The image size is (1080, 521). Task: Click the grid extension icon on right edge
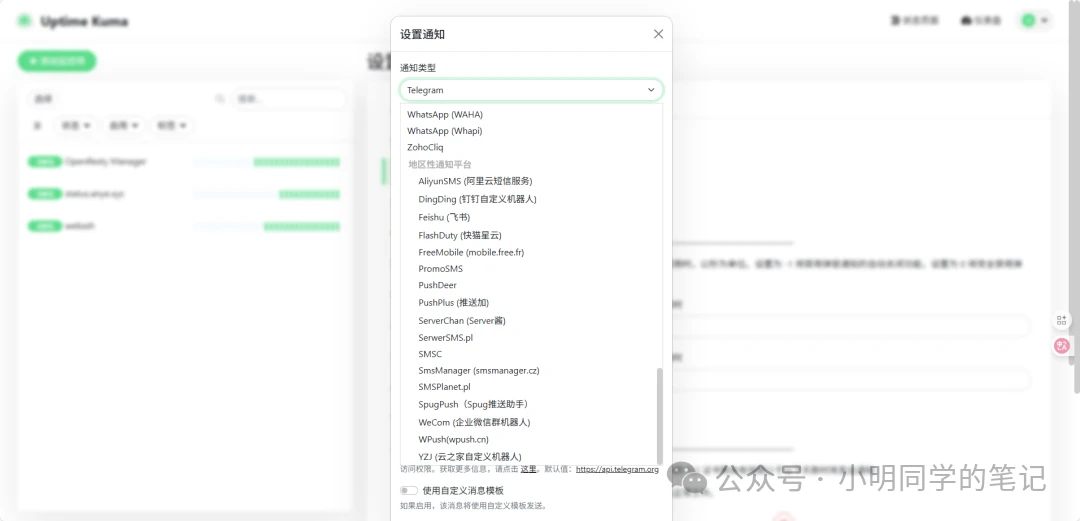1061,320
